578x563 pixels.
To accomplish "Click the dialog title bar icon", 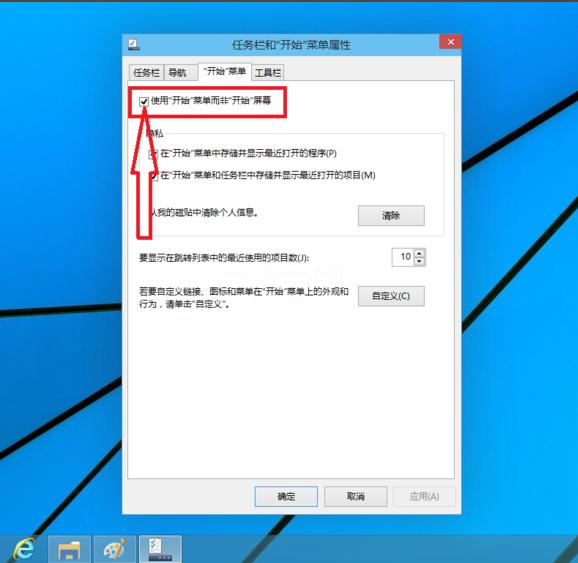I will point(133,45).
